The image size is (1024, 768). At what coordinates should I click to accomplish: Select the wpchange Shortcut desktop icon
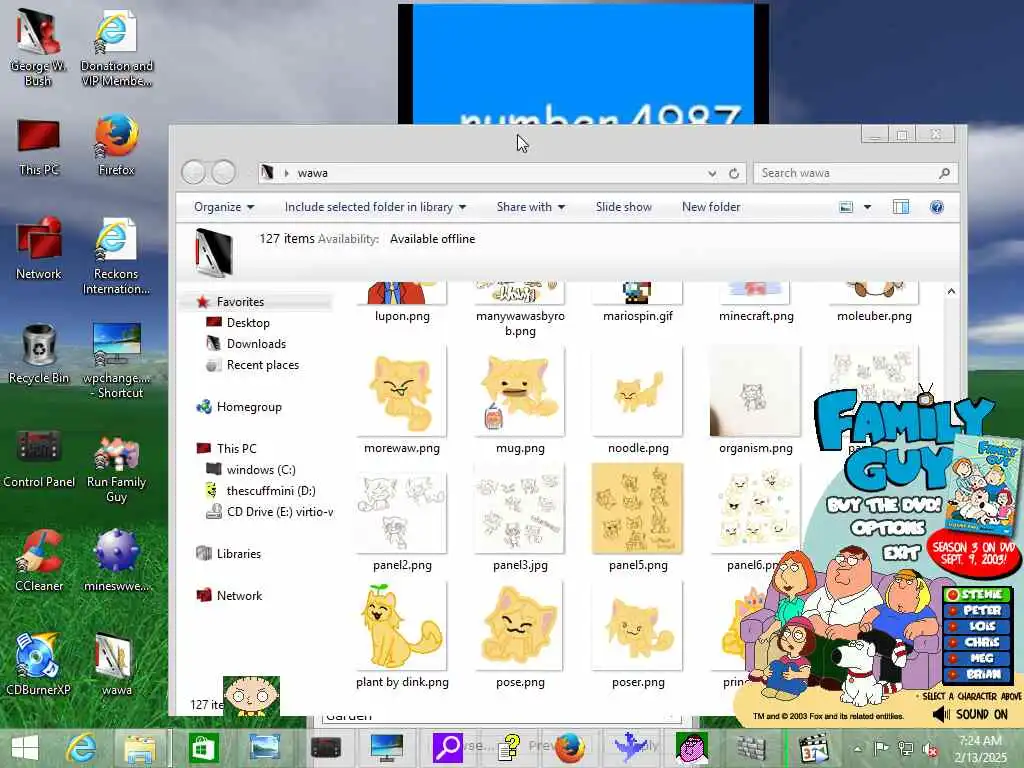pos(116,360)
